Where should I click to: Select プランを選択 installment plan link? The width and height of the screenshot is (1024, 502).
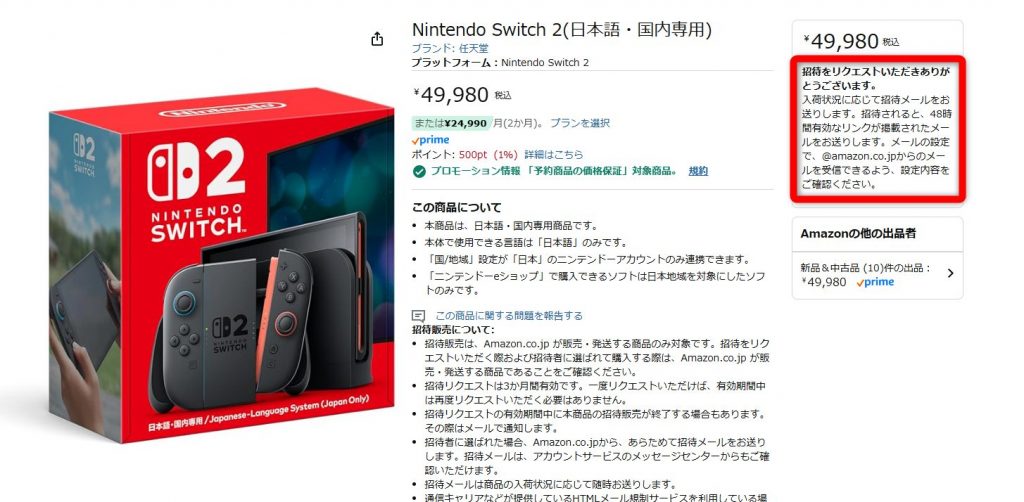point(580,123)
